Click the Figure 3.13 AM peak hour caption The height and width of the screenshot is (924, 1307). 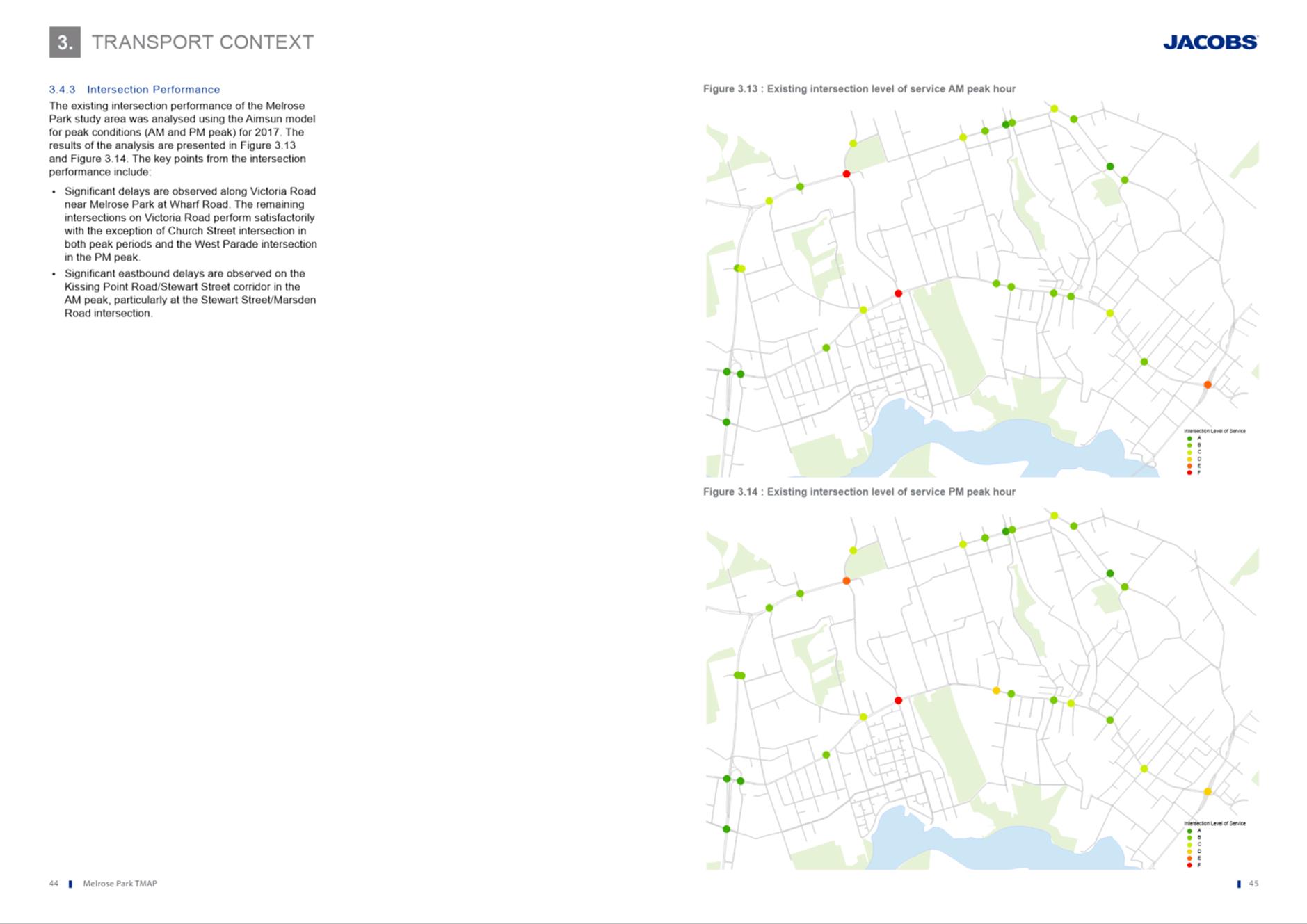(x=859, y=89)
